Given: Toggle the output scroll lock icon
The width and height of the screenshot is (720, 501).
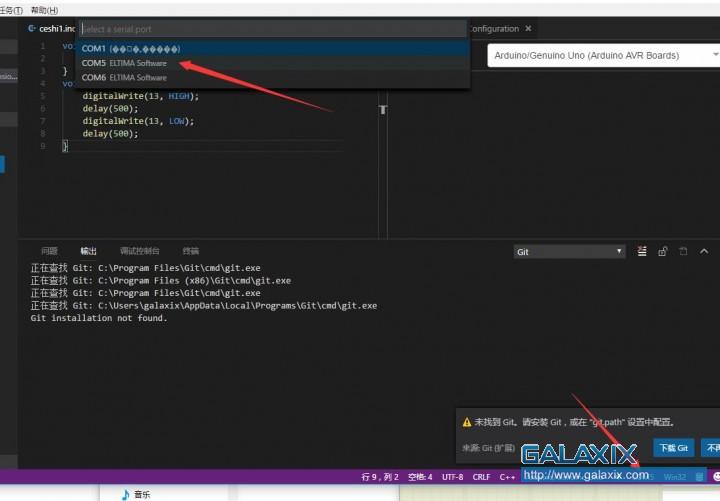Looking at the screenshot, I should coord(662,252).
